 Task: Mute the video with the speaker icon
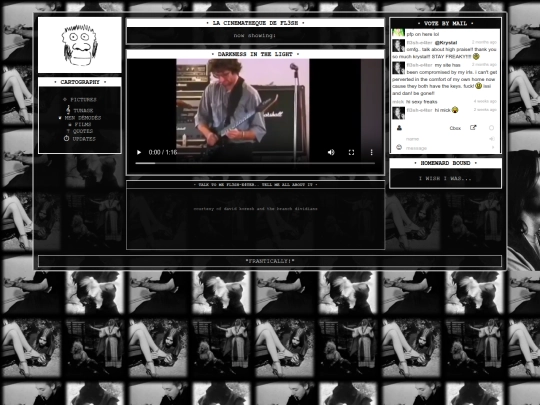click(x=331, y=152)
